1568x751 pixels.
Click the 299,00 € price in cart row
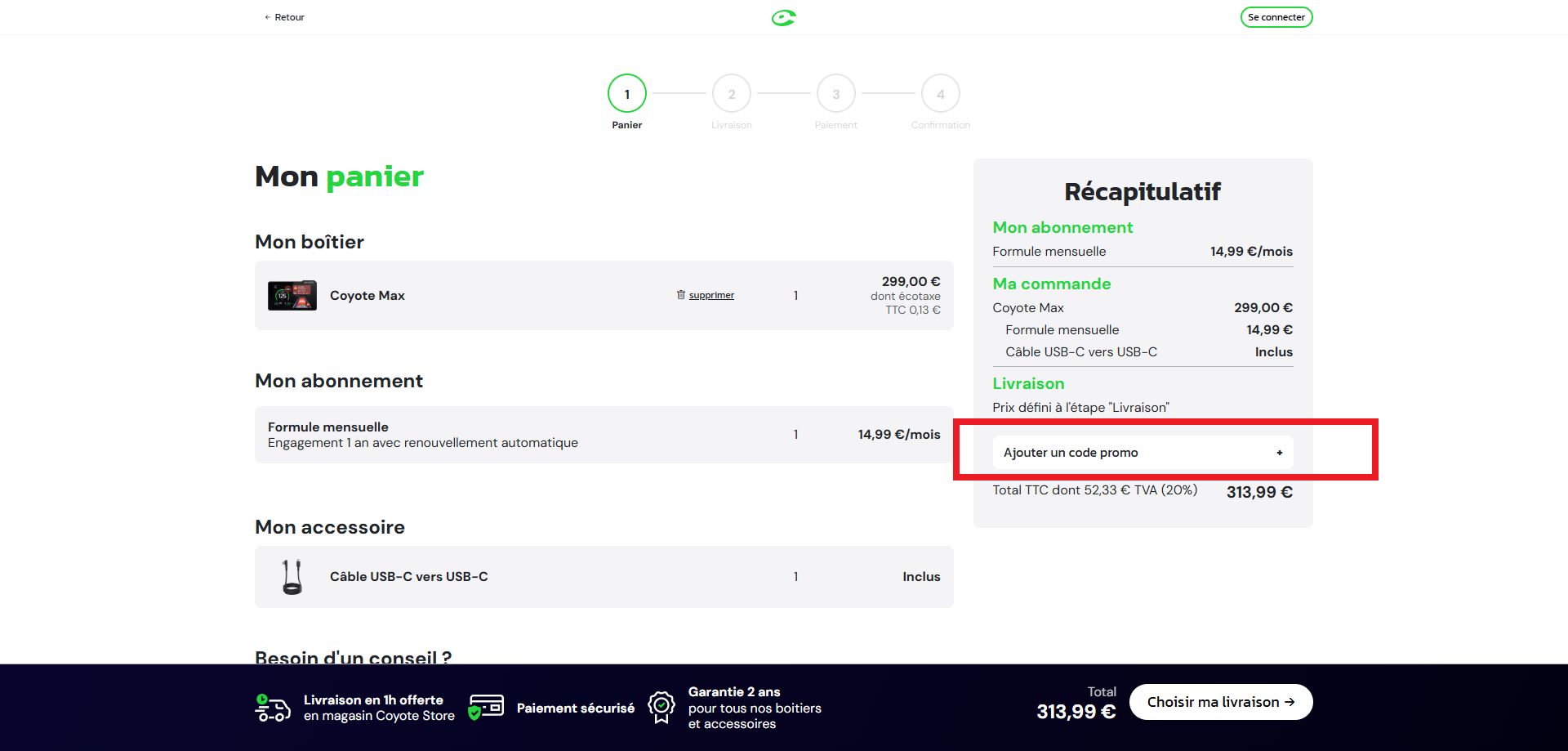tap(911, 282)
